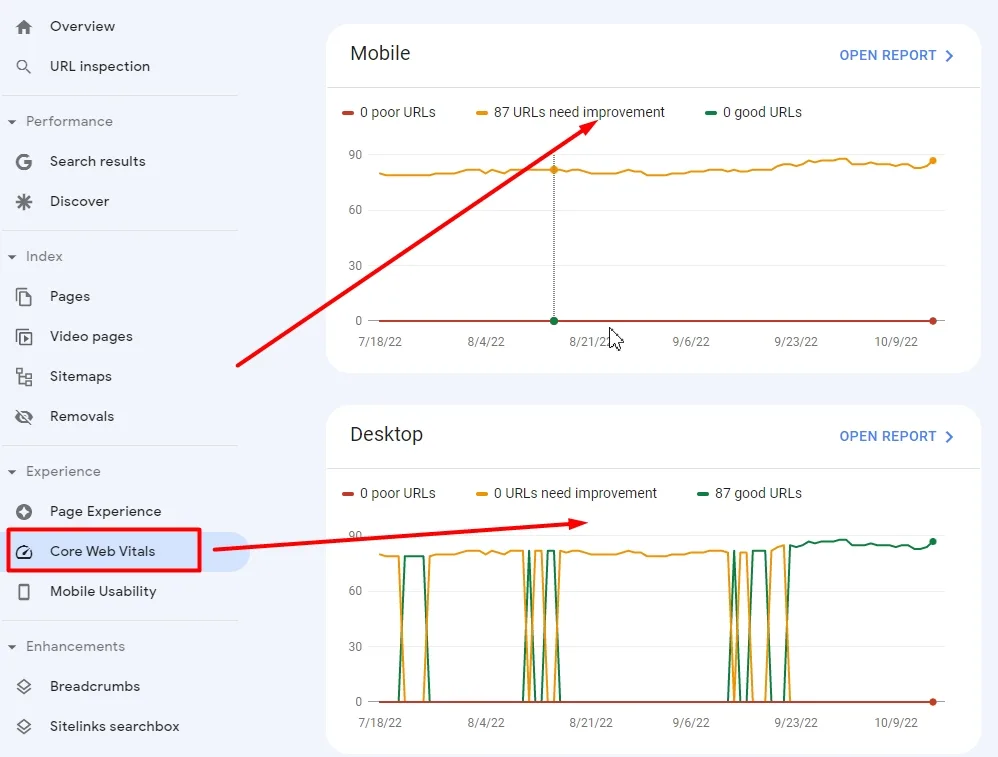The height and width of the screenshot is (757, 998).
Task: Open the Desktop report link
Action: coord(896,437)
